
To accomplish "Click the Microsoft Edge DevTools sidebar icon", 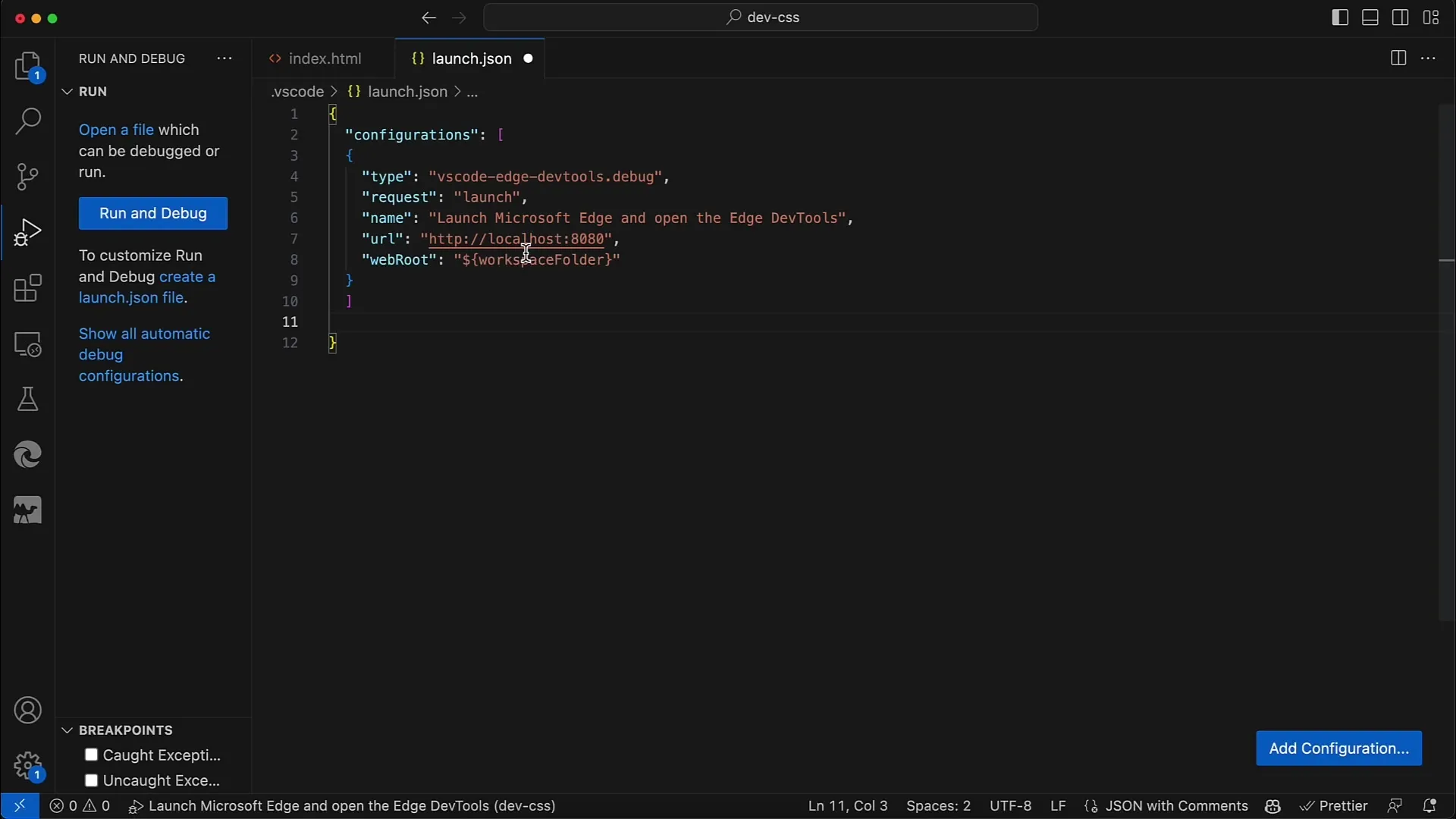I will coord(27,454).
